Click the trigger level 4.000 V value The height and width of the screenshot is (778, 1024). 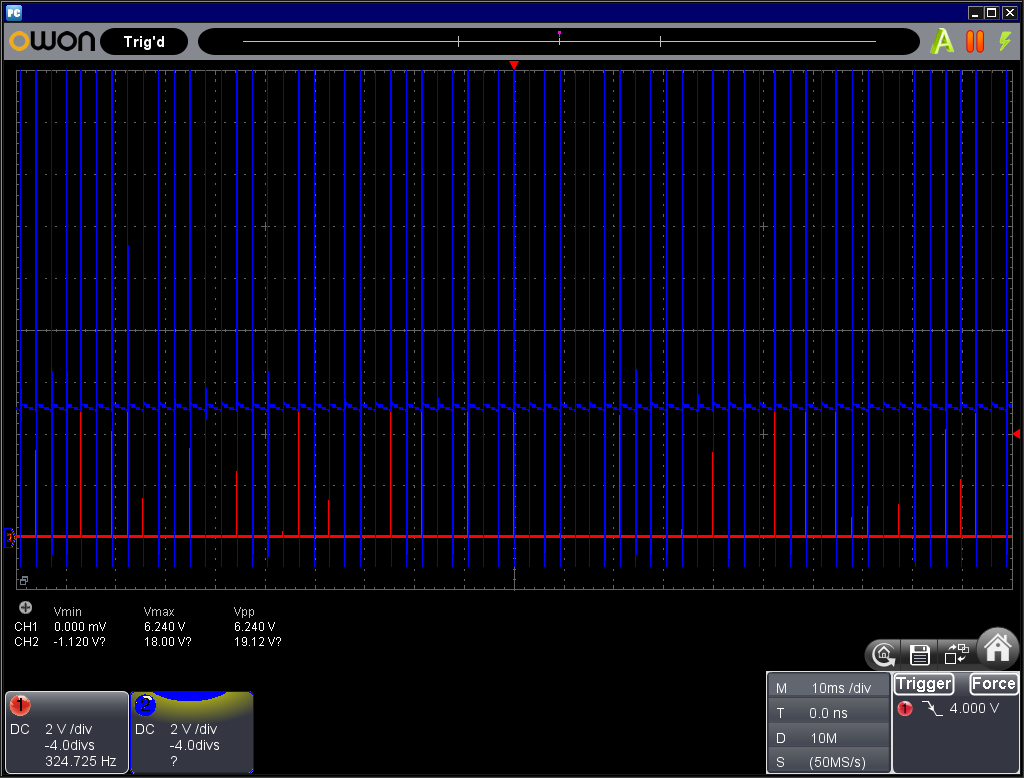coord(974,708)
